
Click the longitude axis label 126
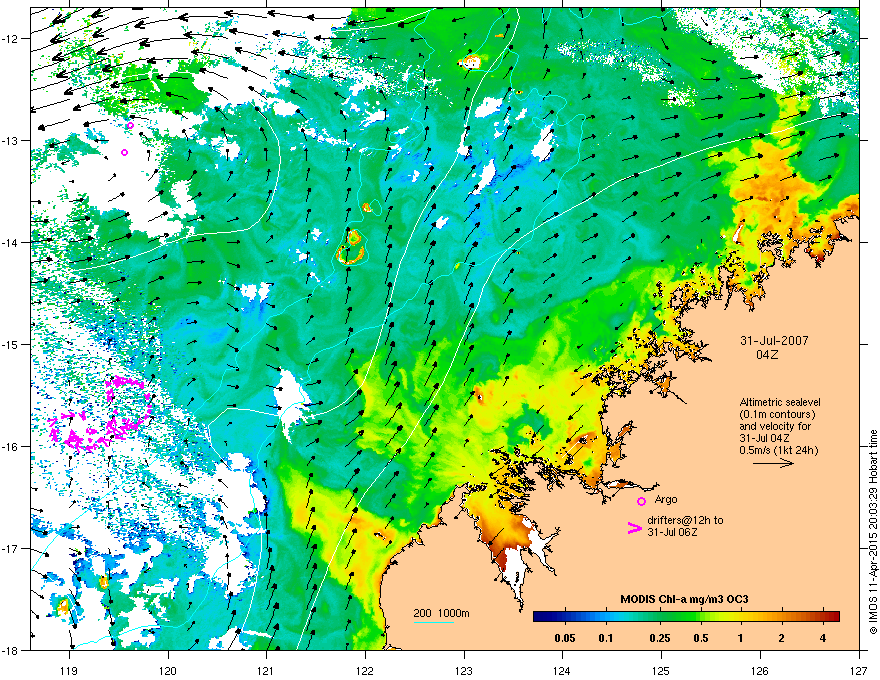tap(760, 670)
